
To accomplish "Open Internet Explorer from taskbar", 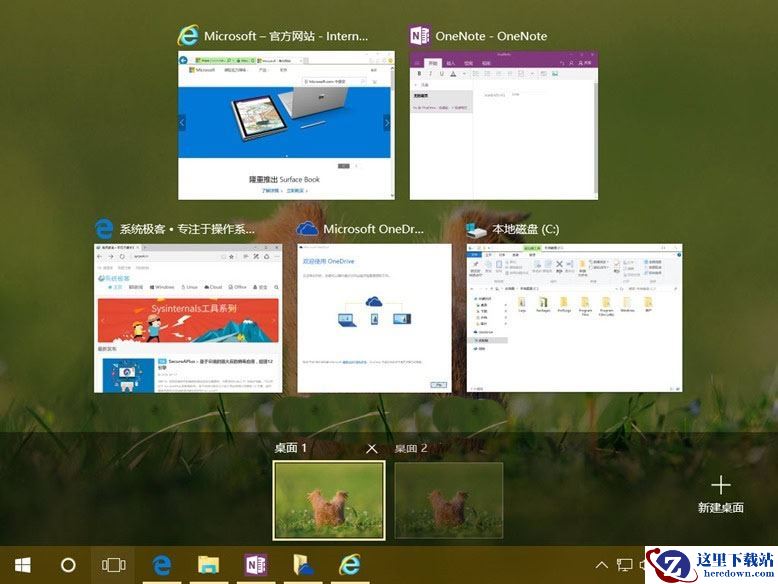I will [350, 565].
